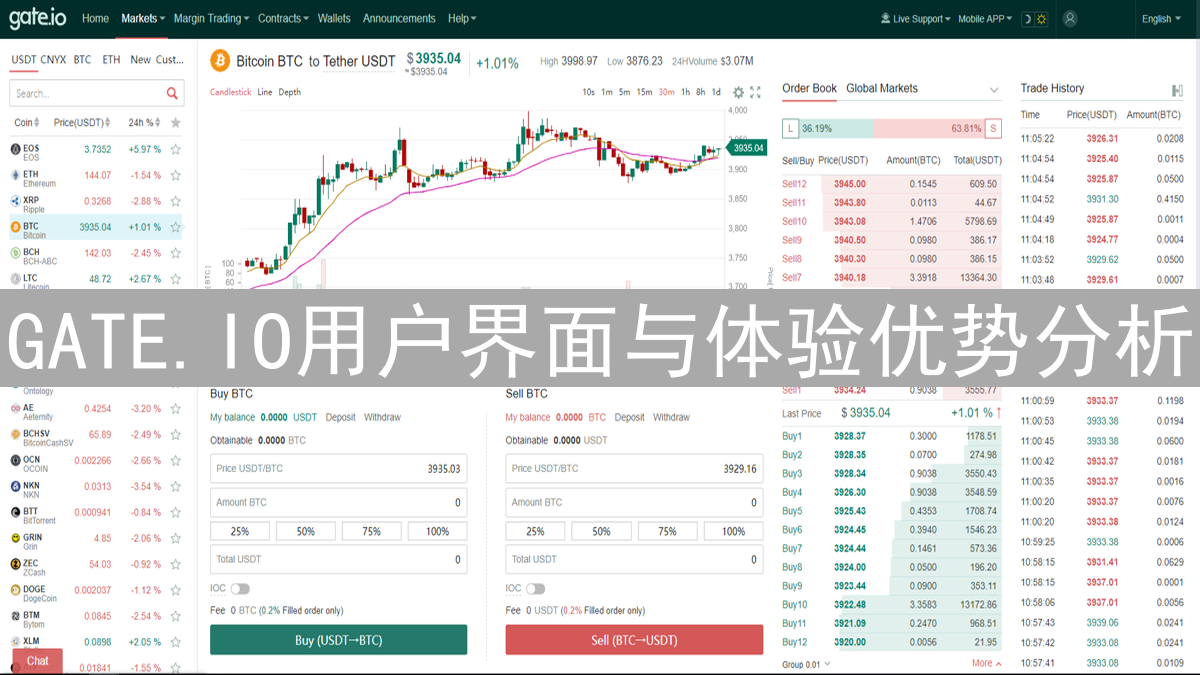The width and height of the screenshot is (1200, 675).
Task: Switch to the ETH market tab
Action: 111,60
